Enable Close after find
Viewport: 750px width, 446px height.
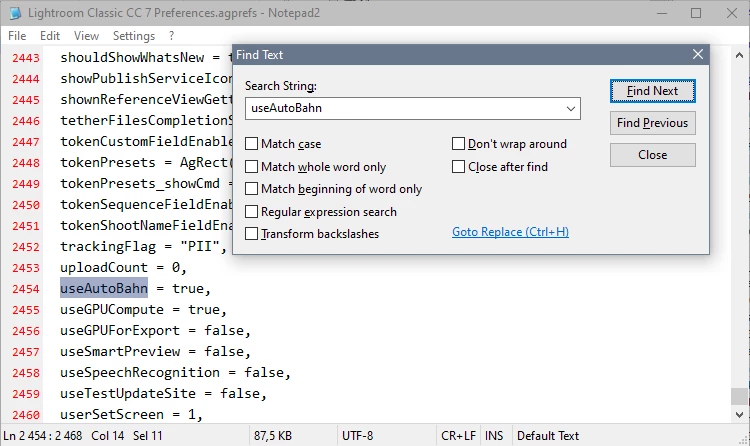click(458, 167)
